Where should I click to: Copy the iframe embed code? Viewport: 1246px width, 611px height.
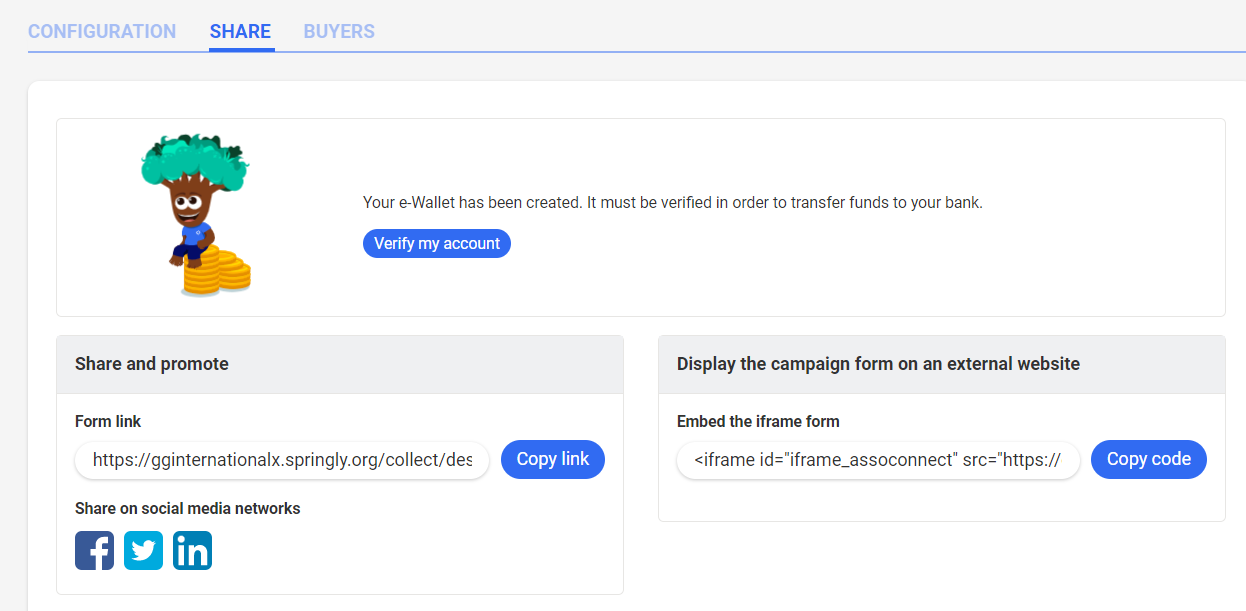tap(1148, 460)
